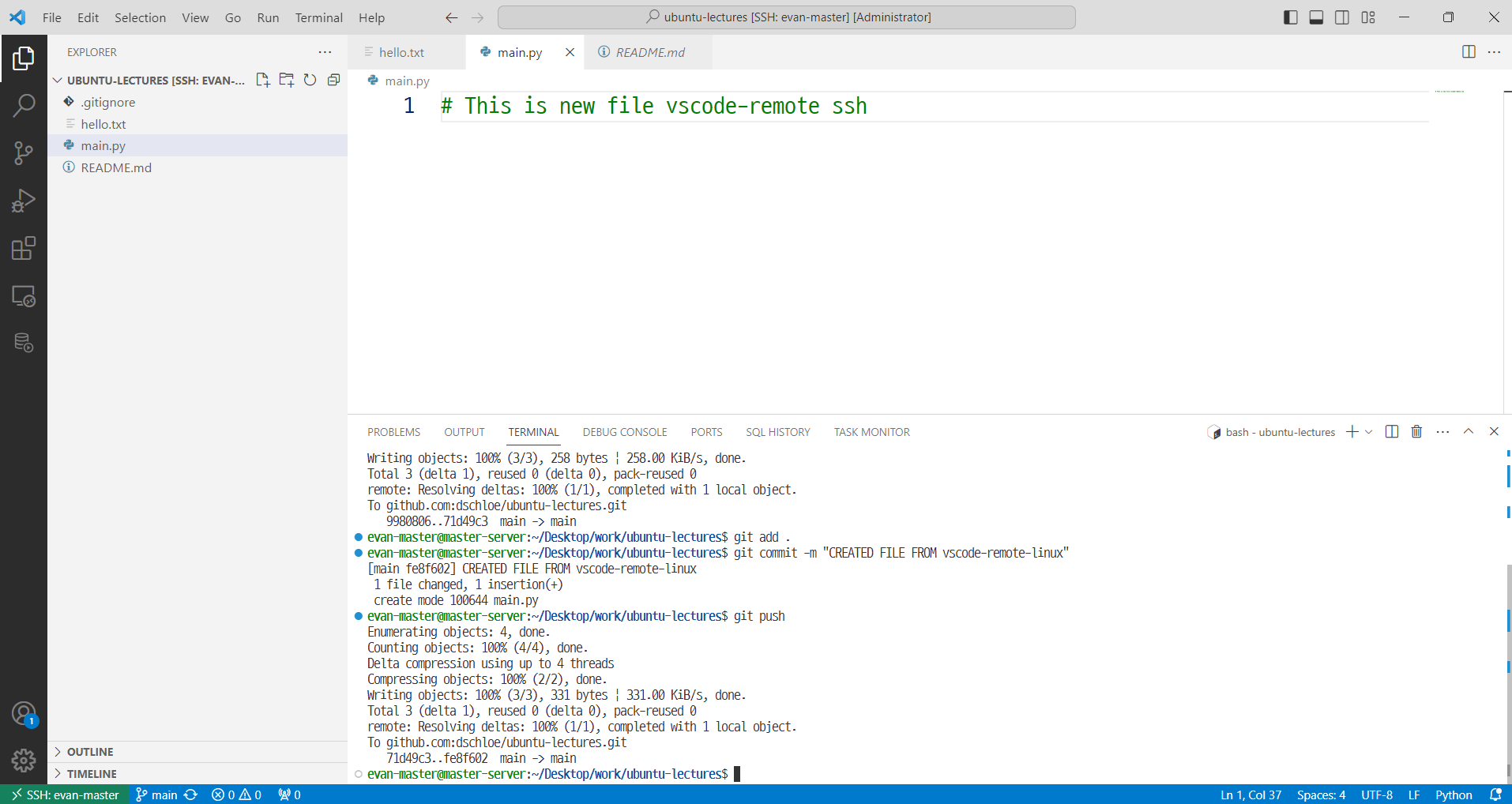Viewport: 1512px width, 804px height.
Task: Click the SSH: evan-master remote indicator
Action: pos(65,795)
